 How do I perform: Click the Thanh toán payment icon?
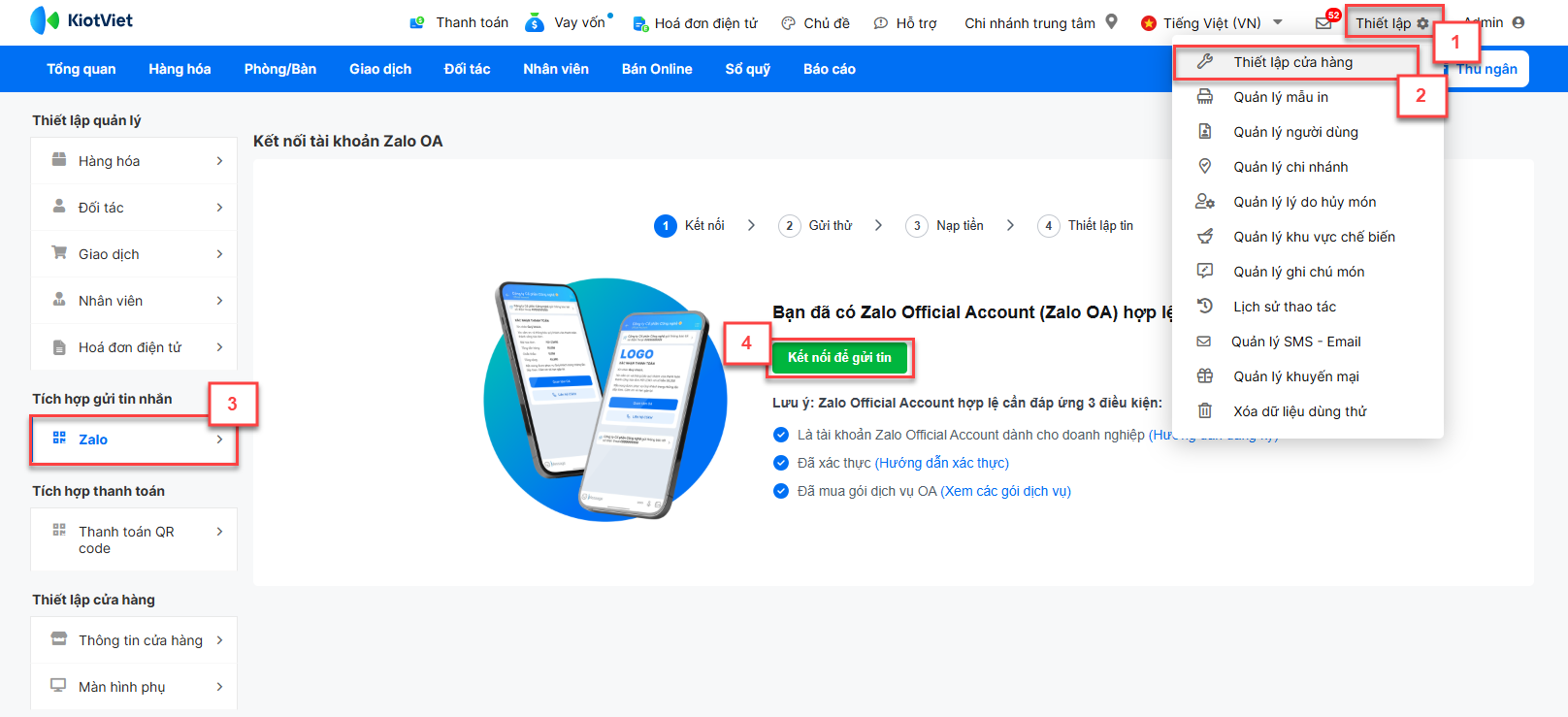(x=417, y=22)
